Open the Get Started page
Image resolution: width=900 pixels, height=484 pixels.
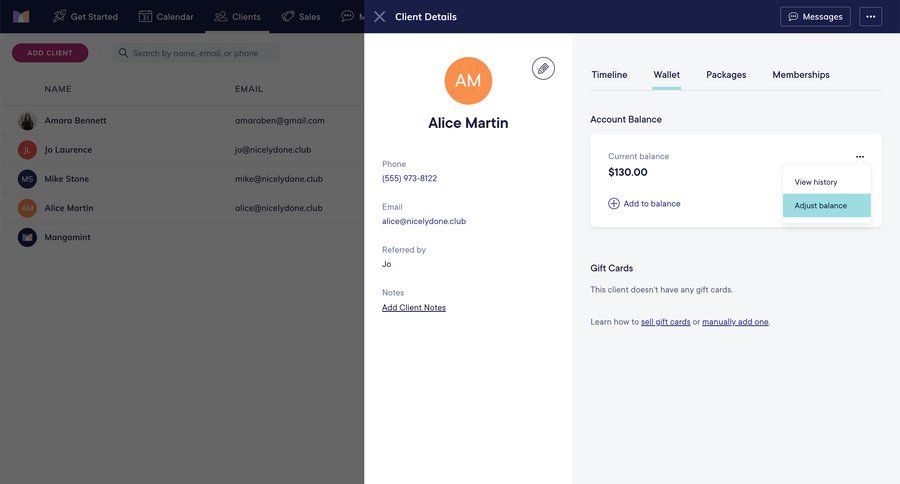(x=85, y=17)
